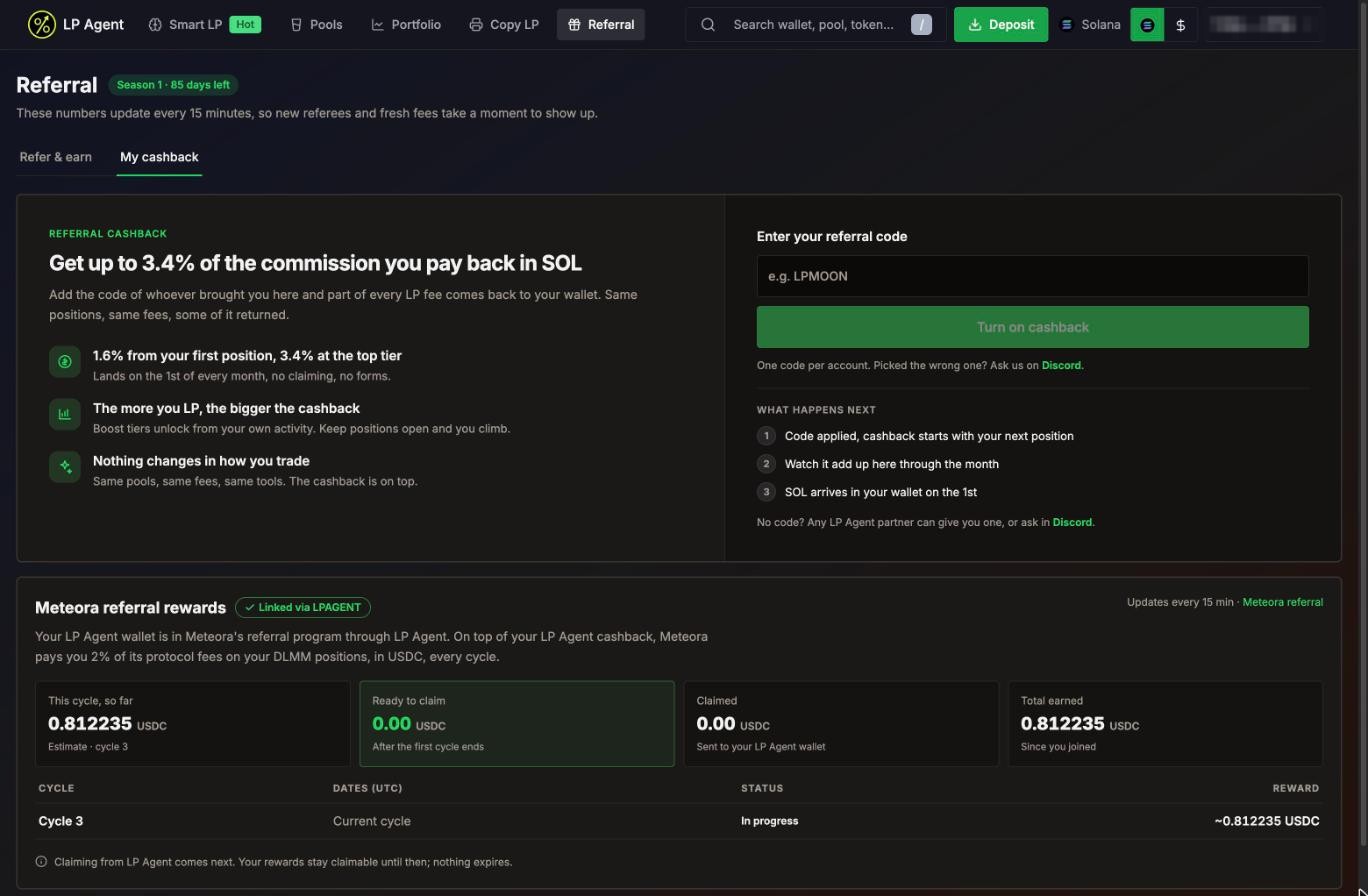The width and height of the screenshot is (1368, 896).
Task: Open the Meteora referral link
Action: tap(1282, 602)
